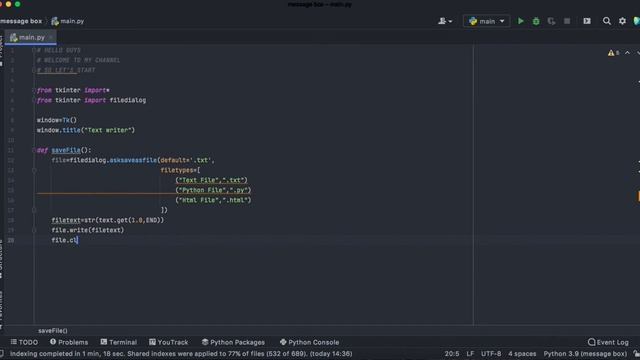Click the "Python File" tuple line
Viewport: 640px width, 360px height.
coord(213,190)
